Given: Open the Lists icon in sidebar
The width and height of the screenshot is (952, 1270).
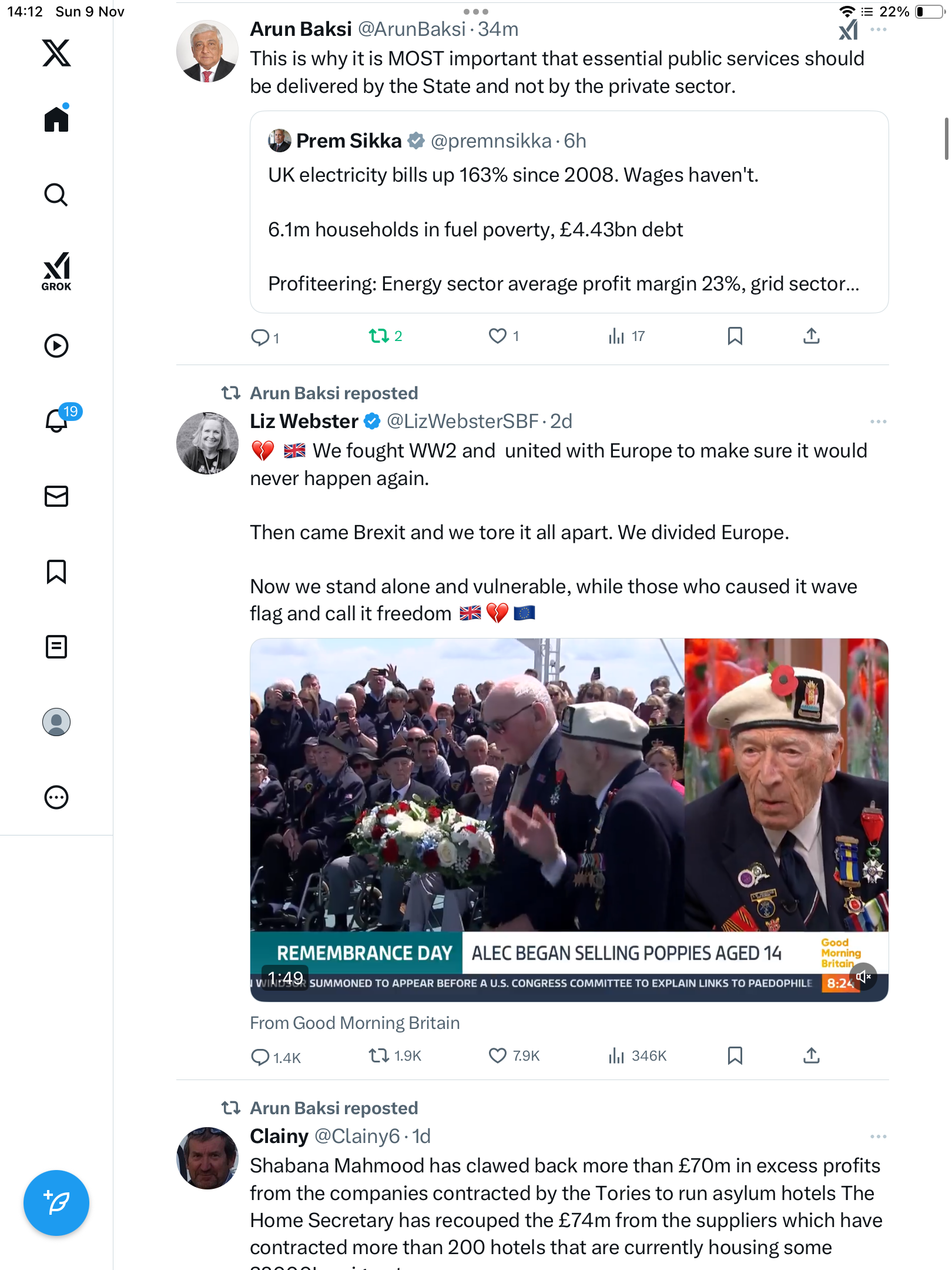Looking at the screenshot, I should pos(56,647).
